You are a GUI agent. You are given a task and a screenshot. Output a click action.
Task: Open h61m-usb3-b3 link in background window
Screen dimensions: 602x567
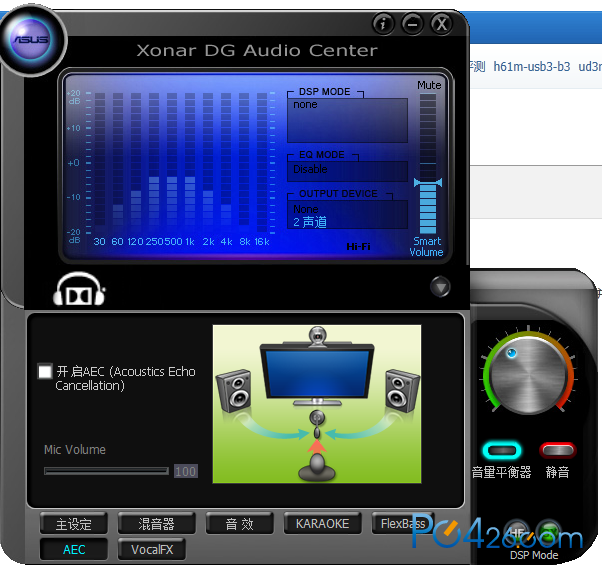(531, 67)
